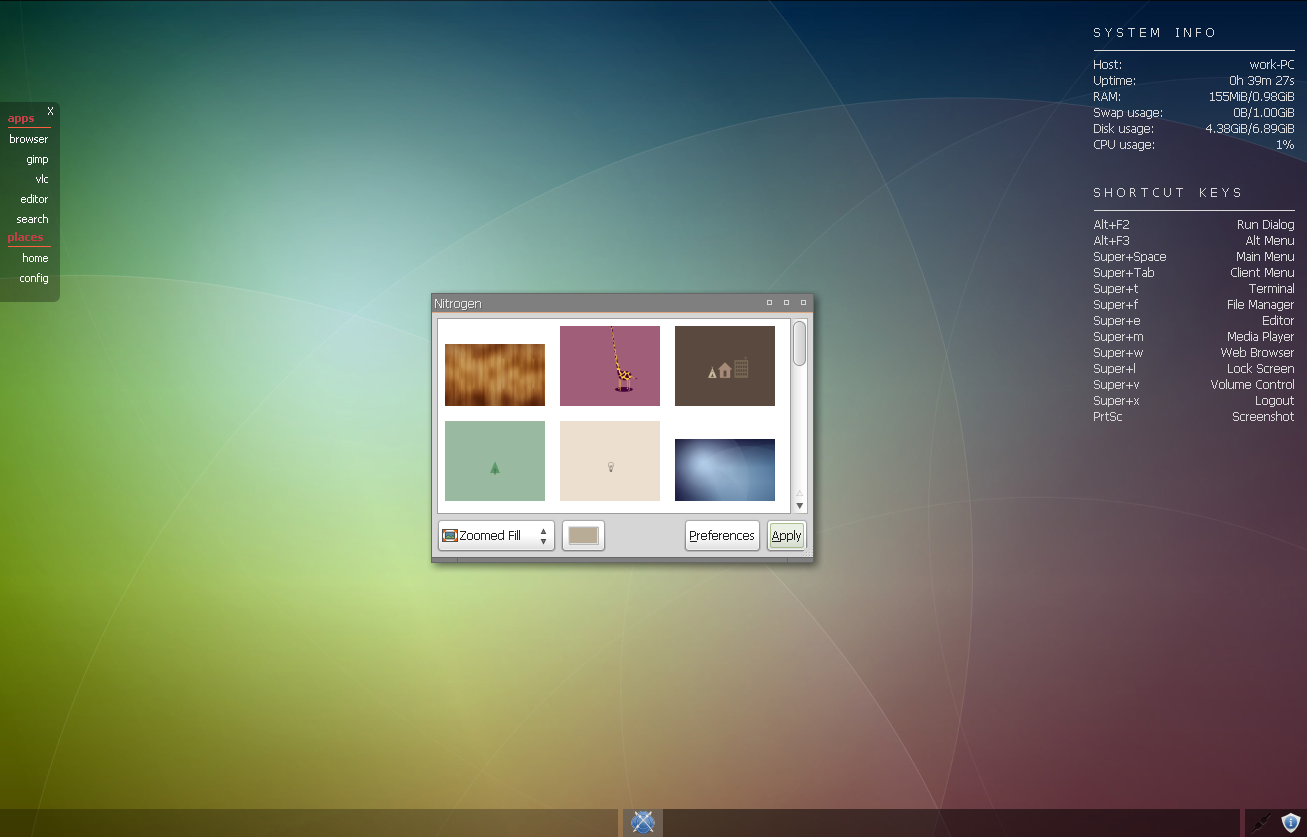Click the CPU usage value 1%
The image size is (1307, 837).
click(1285, 145)
